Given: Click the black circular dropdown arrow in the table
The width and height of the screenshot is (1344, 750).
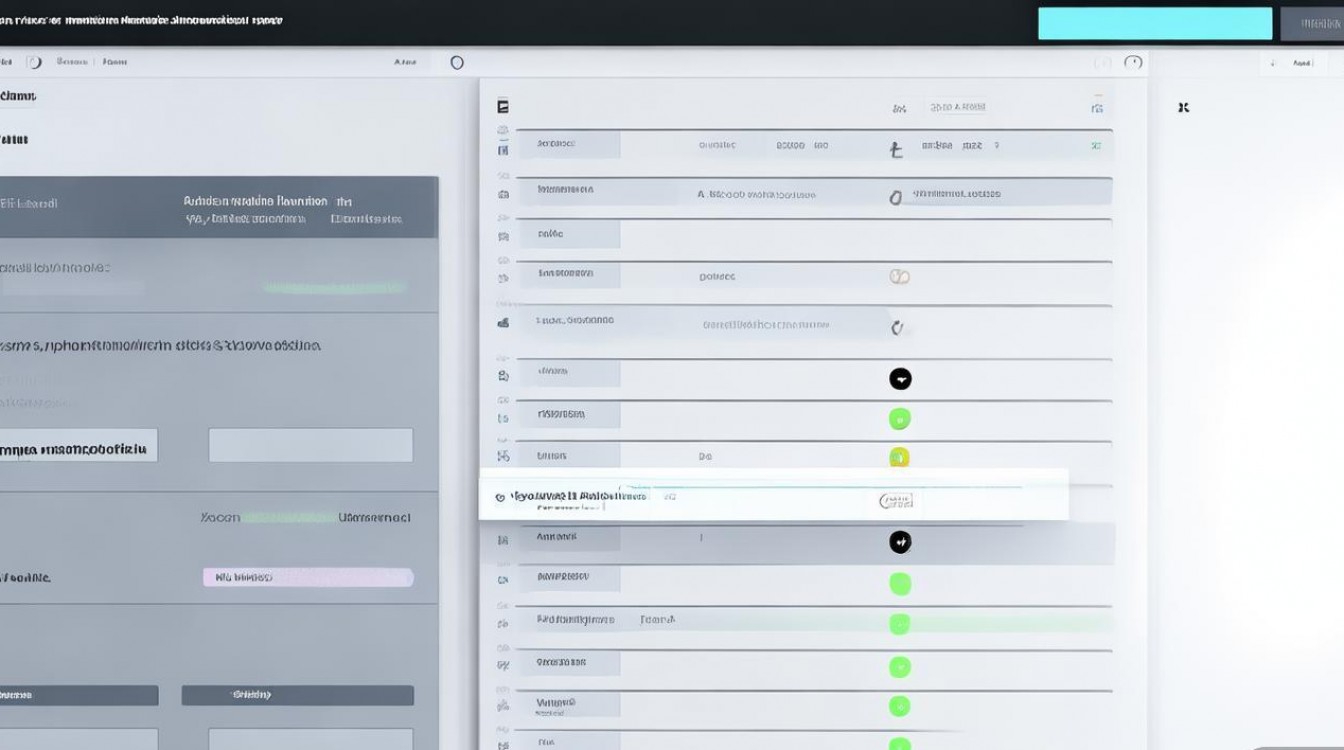Looking at the screenshot, I should click(x=900, y=379).
